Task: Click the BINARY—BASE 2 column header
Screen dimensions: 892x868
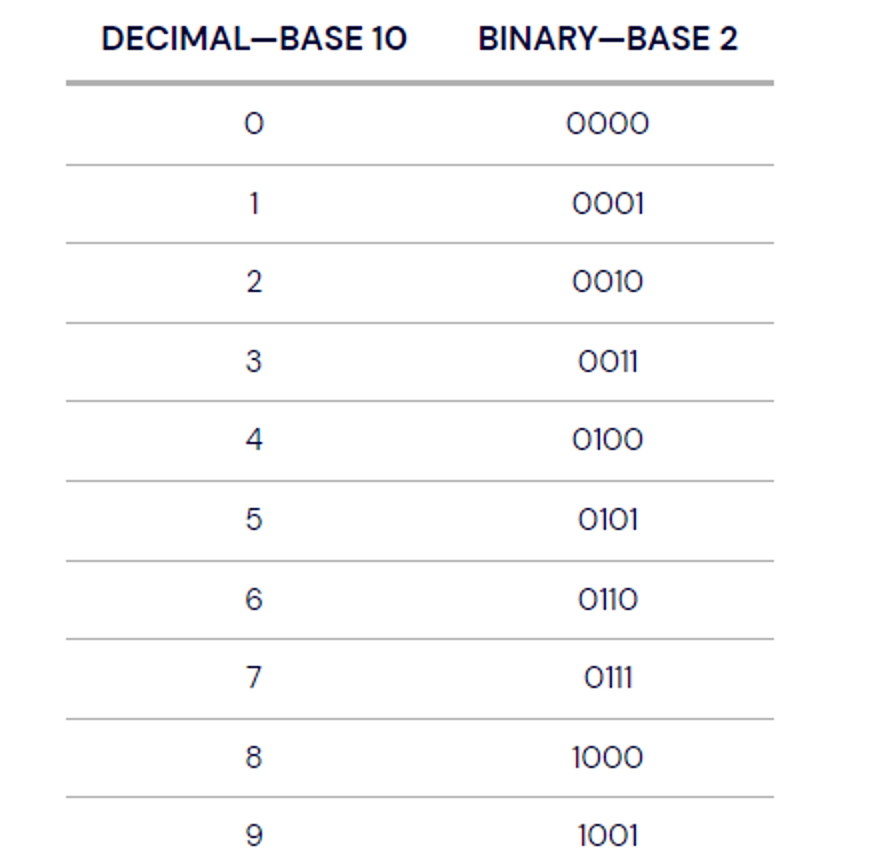Action: [x=608, y=39]
